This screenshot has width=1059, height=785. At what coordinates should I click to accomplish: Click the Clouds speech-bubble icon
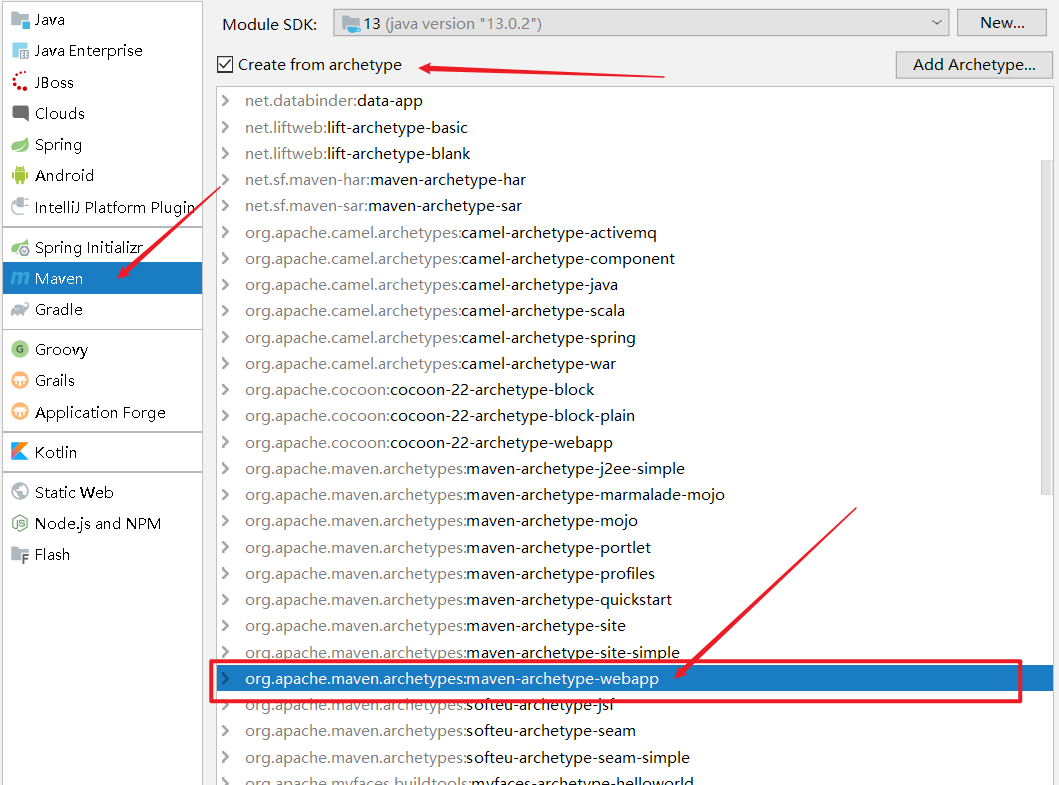tap(20, 113)
